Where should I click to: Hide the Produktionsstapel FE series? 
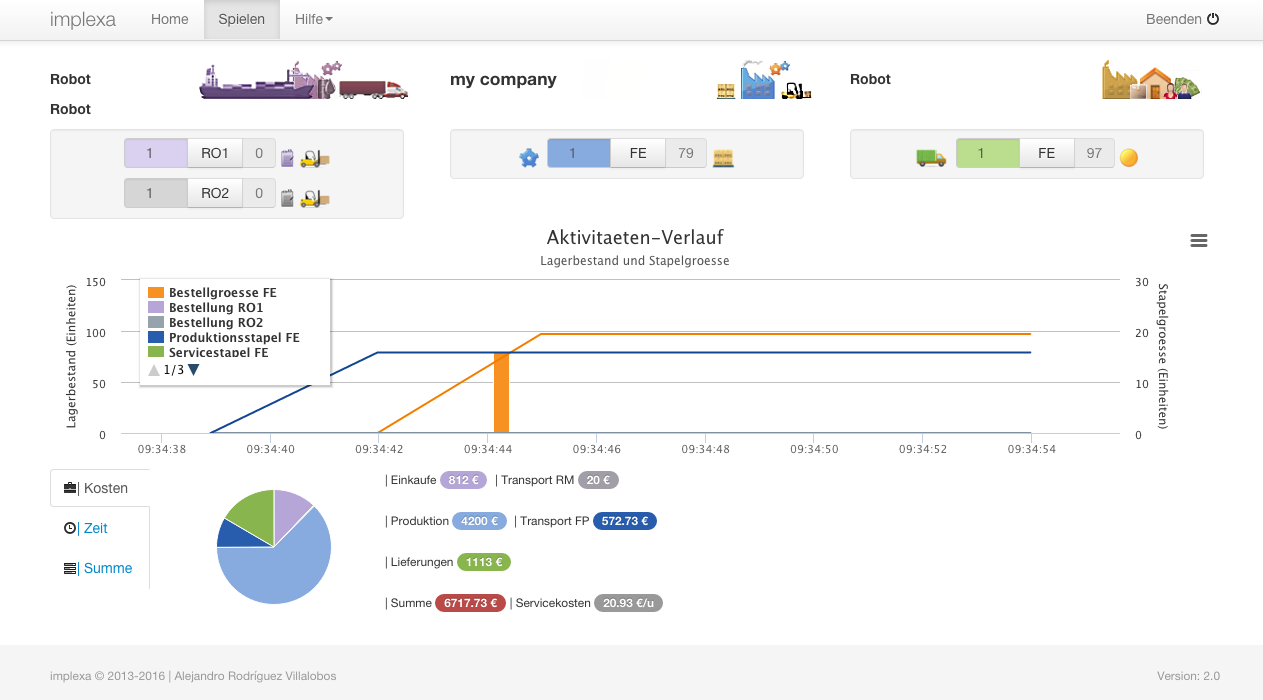click(x=233, y=338)
